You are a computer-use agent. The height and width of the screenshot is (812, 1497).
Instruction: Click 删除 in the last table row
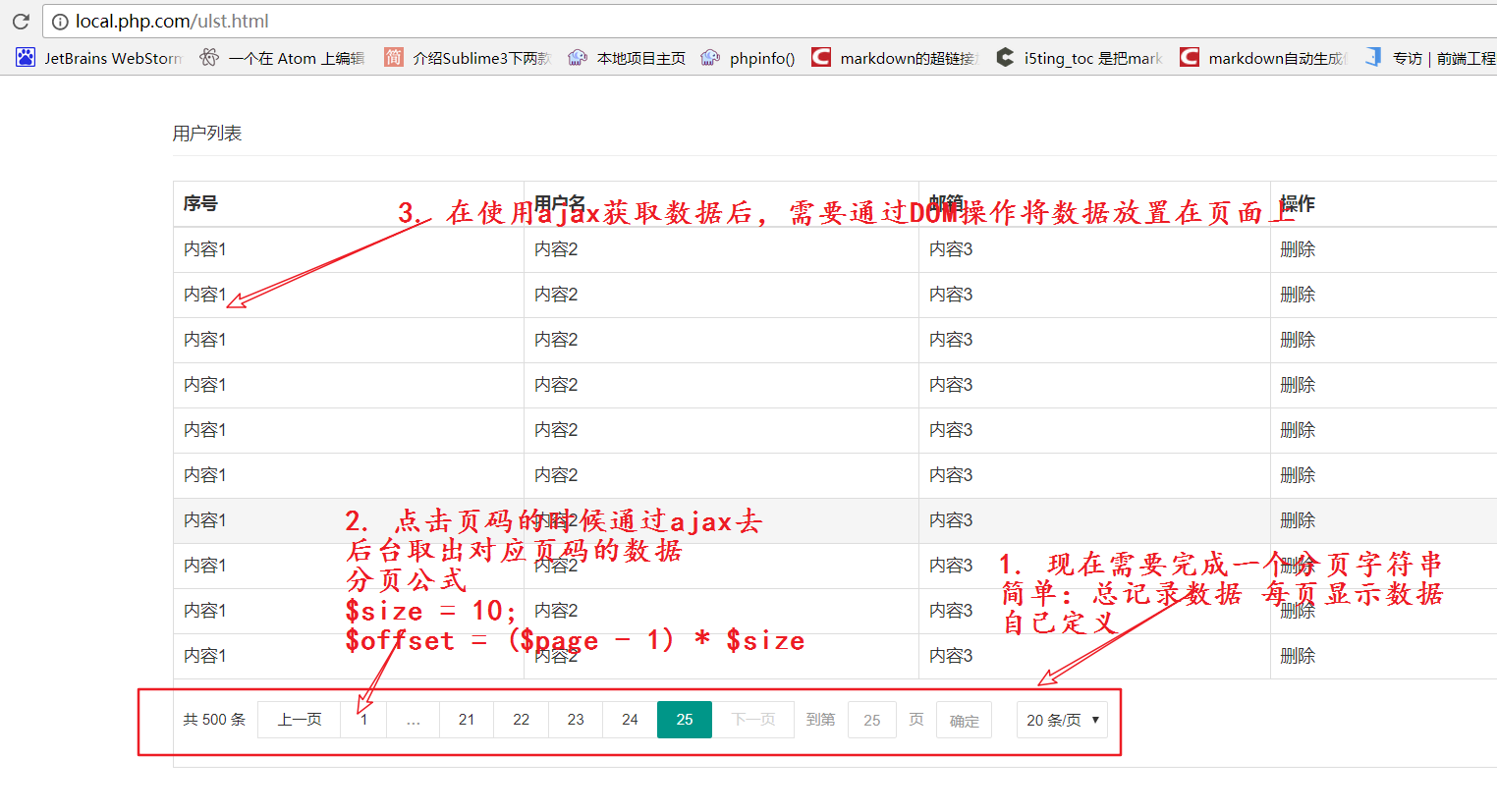click(1297, 656)
